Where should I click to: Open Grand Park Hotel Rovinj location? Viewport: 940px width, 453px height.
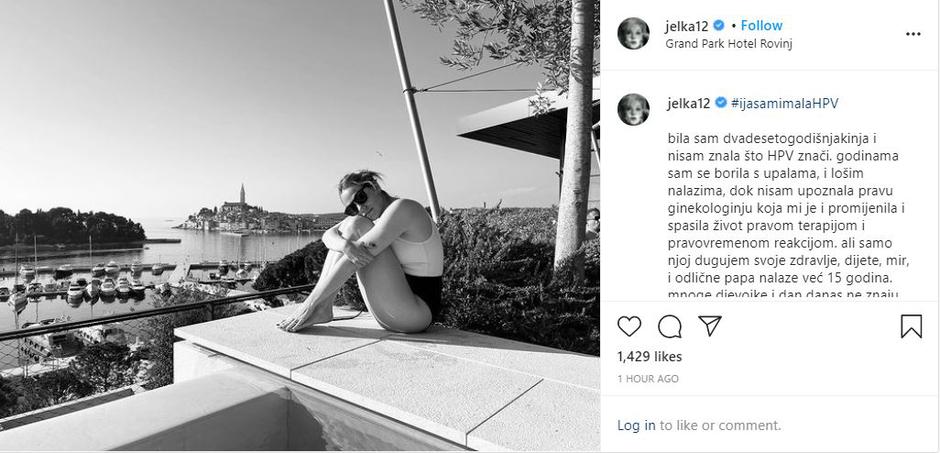click(729, 44)
